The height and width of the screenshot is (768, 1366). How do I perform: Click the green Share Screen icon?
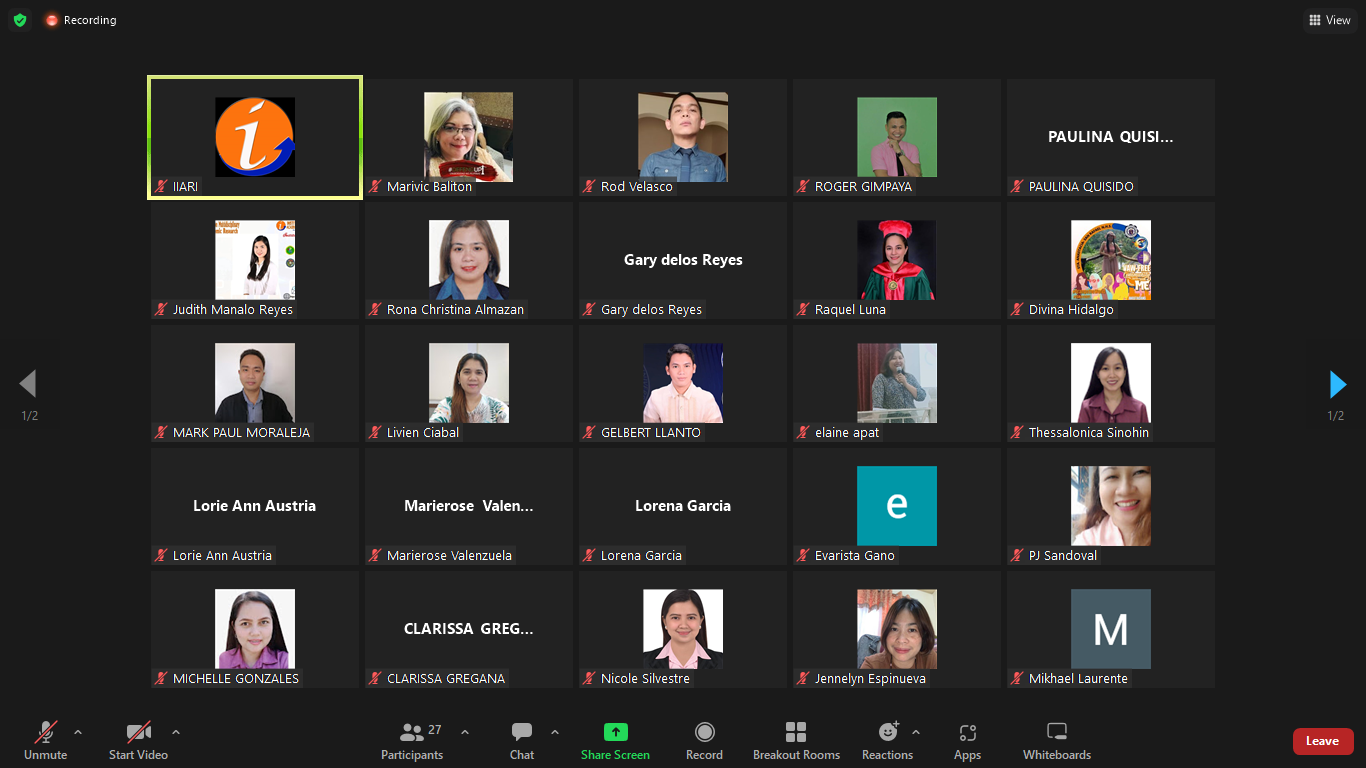615,733
